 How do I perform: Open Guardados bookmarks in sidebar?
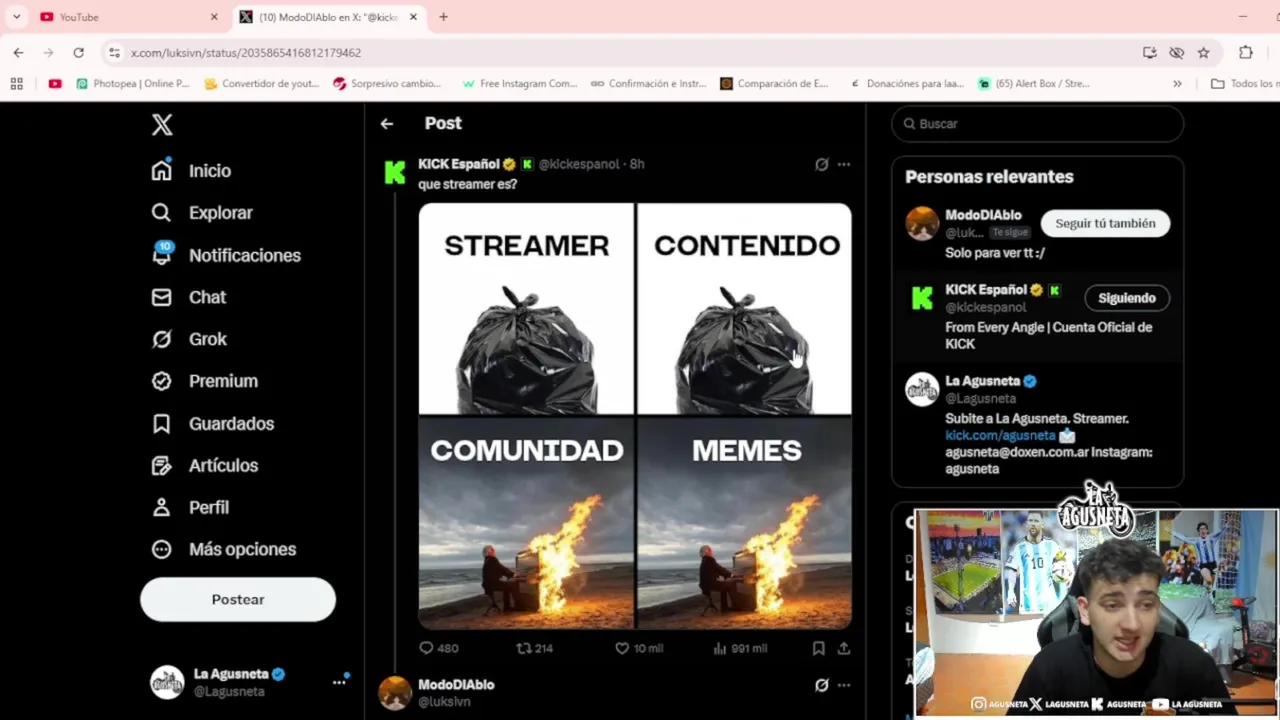coord(212,423)
